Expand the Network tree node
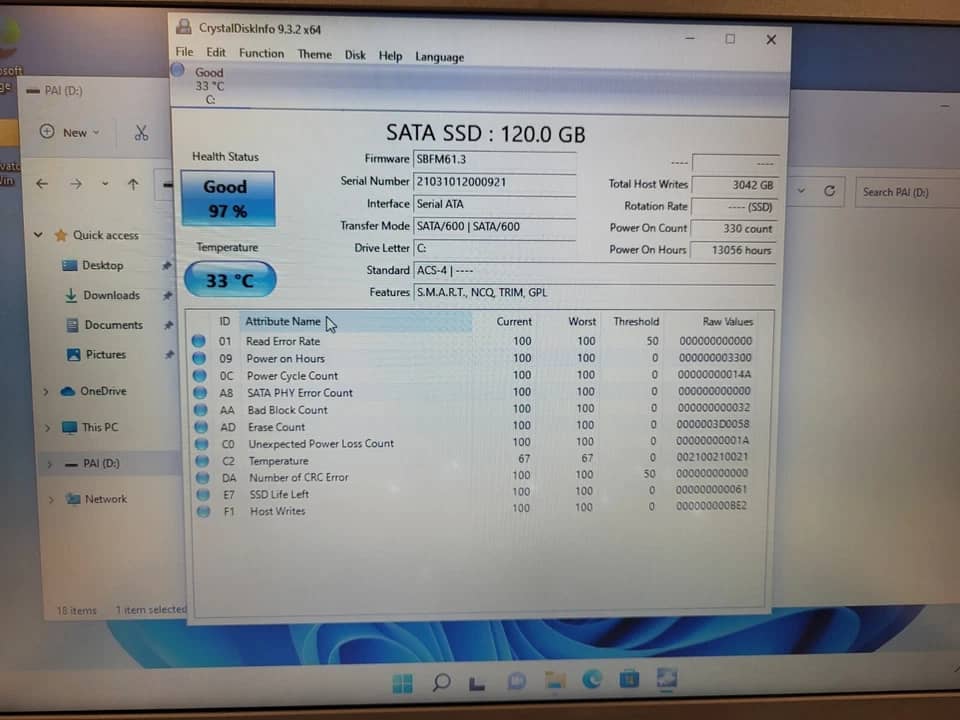The image size is (960, 720). coord(51,500)
